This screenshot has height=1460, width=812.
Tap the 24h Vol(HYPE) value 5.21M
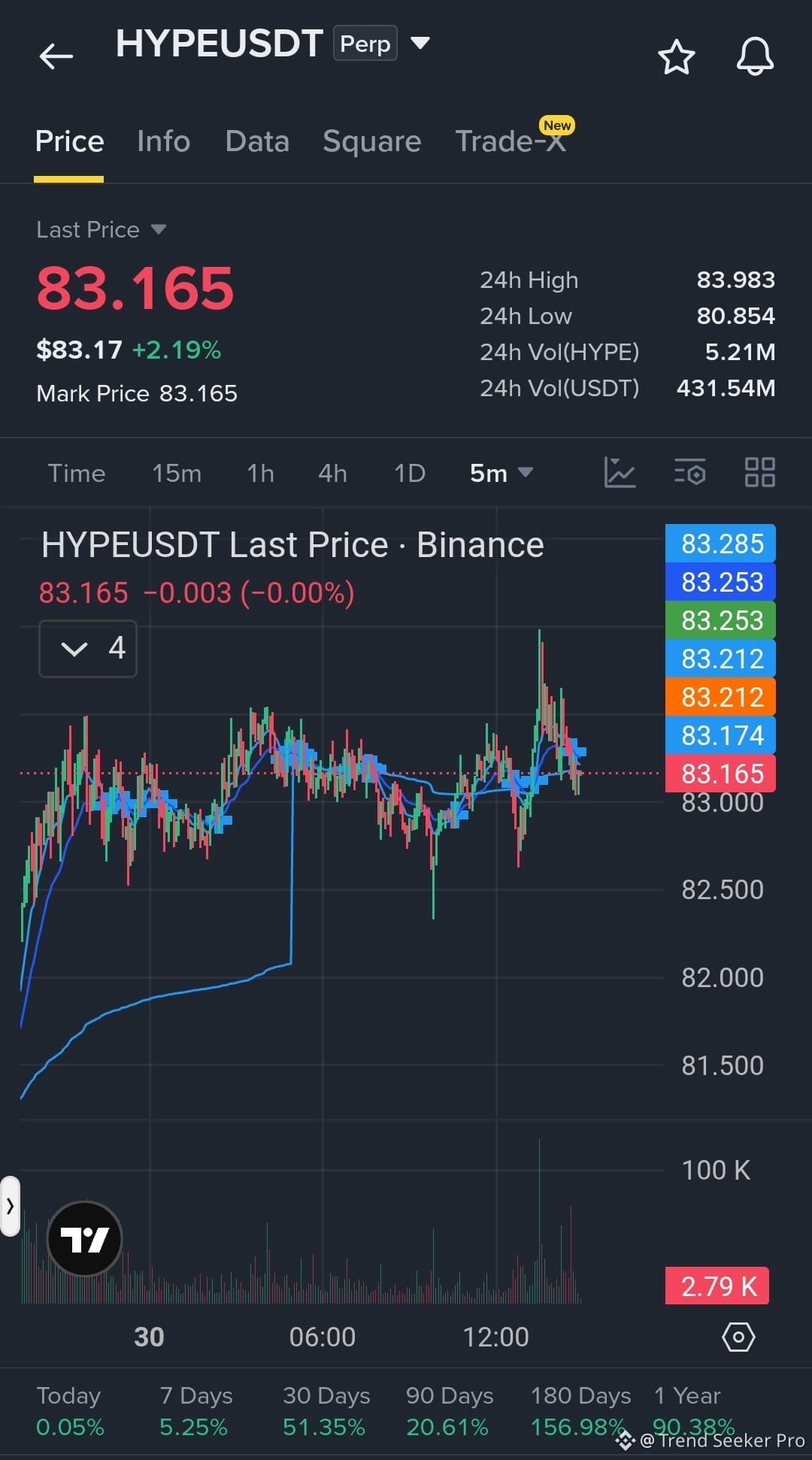point(740,352)
